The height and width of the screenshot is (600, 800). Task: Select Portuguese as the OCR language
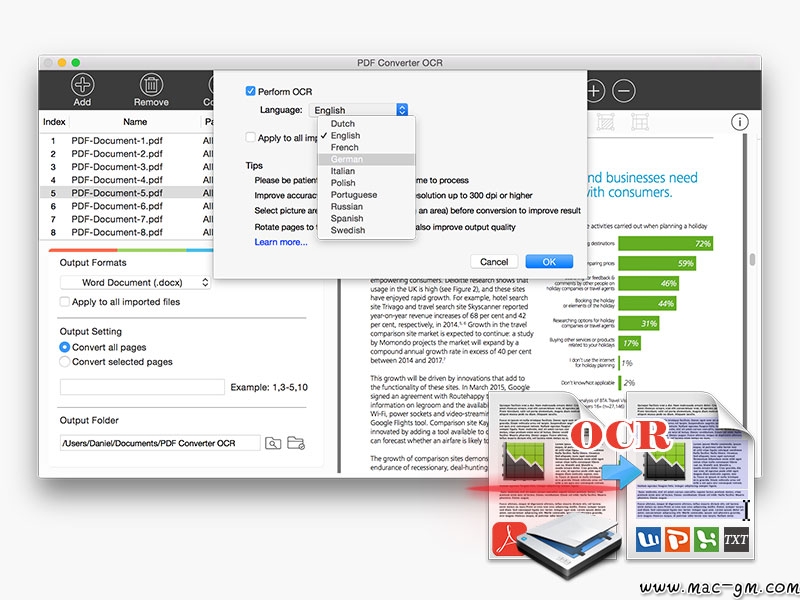click(366, 194)
